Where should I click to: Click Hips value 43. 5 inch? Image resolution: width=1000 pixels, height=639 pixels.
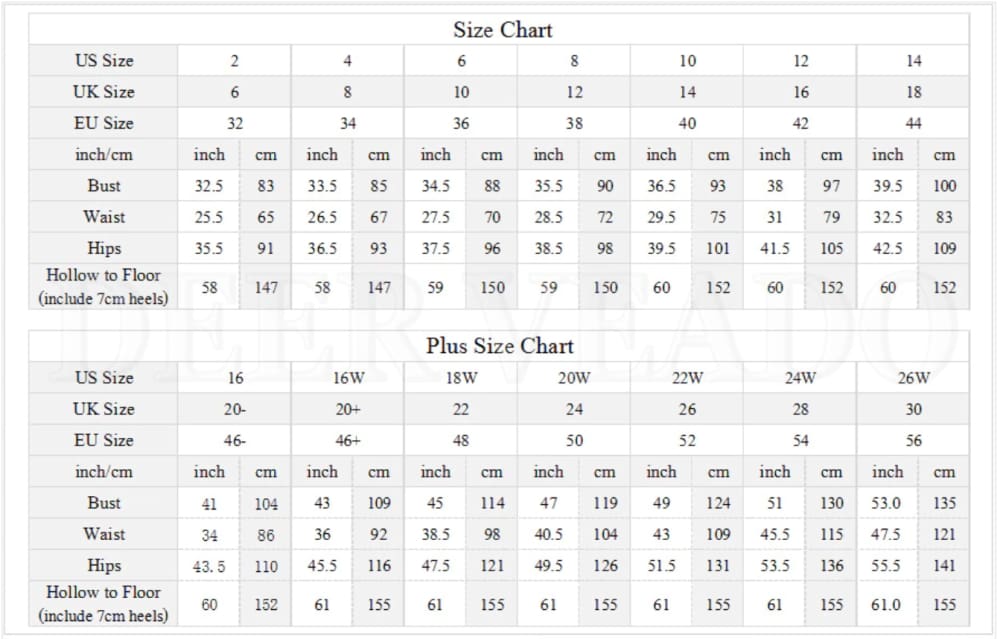tap(209, 566)
